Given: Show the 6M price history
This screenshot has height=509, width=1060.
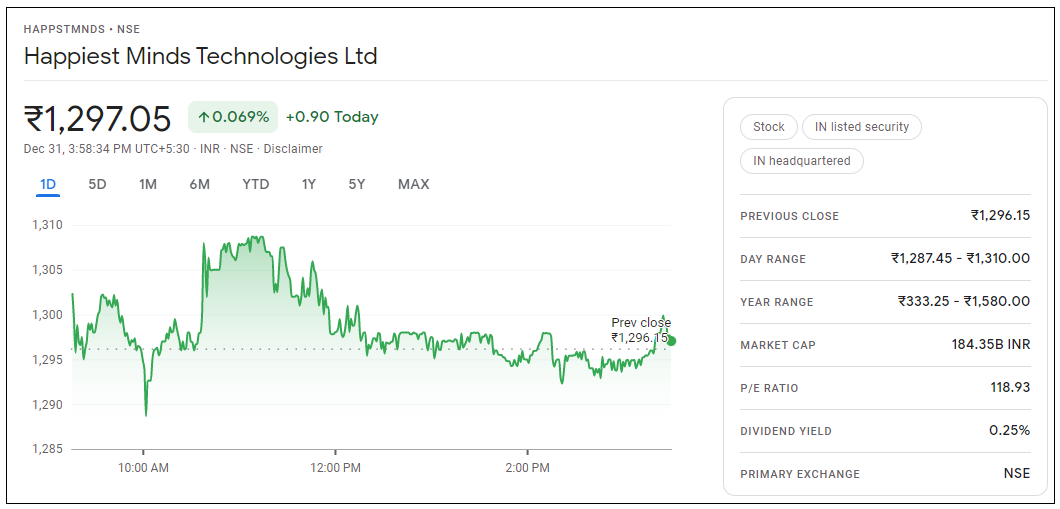Looking at the screenshot, I should pos(199,184).
